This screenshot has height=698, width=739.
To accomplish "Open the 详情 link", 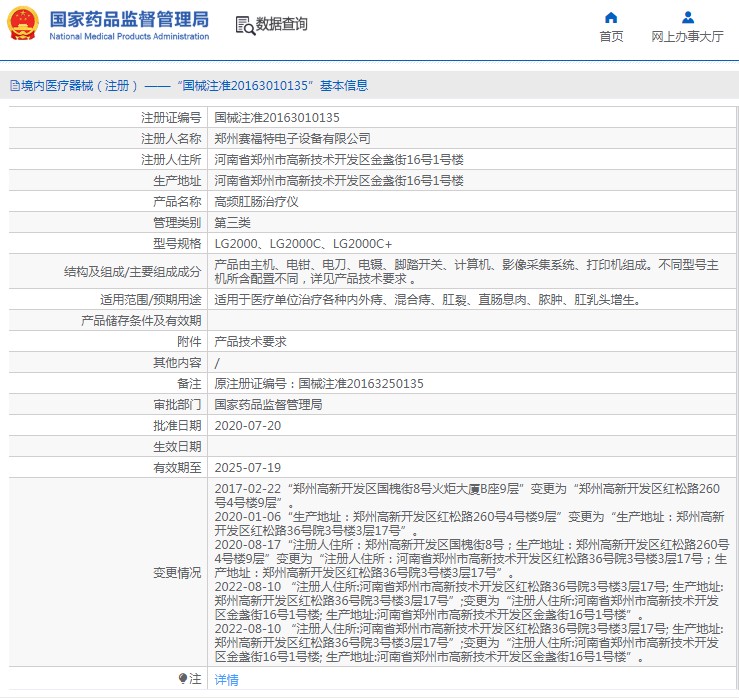I will point(227,679).
